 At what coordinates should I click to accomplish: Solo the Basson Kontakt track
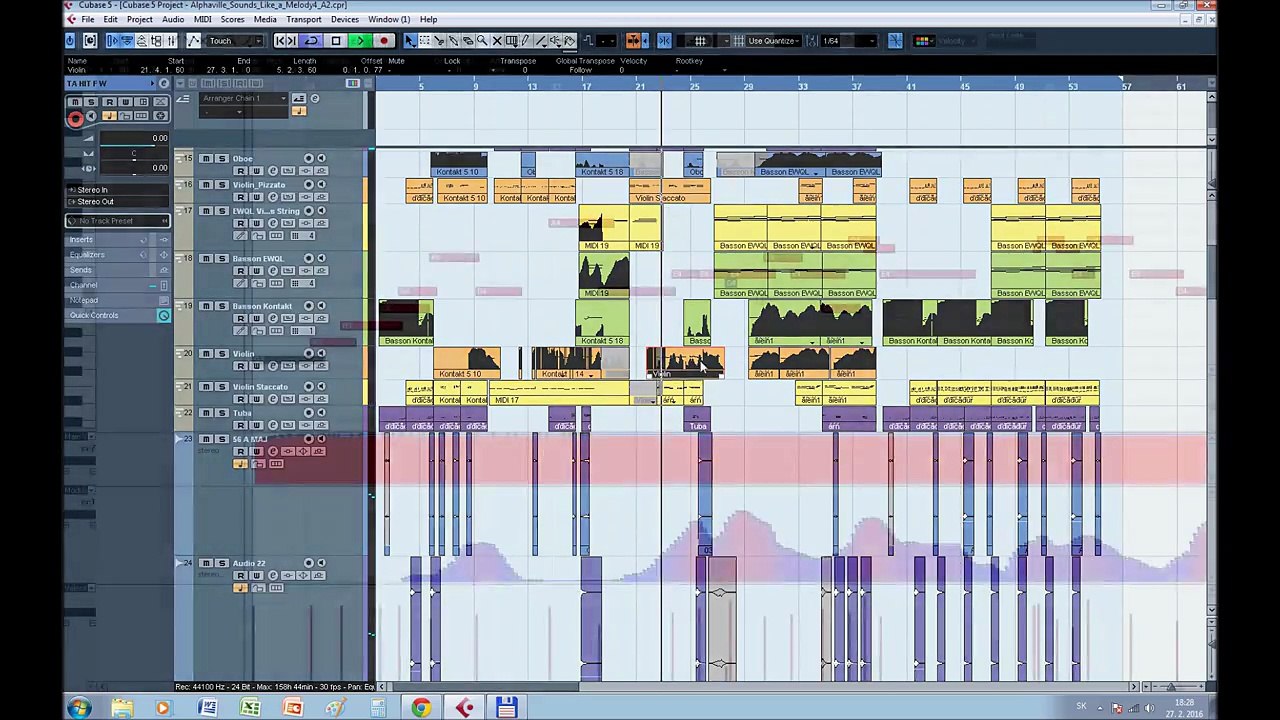[222, 306]
